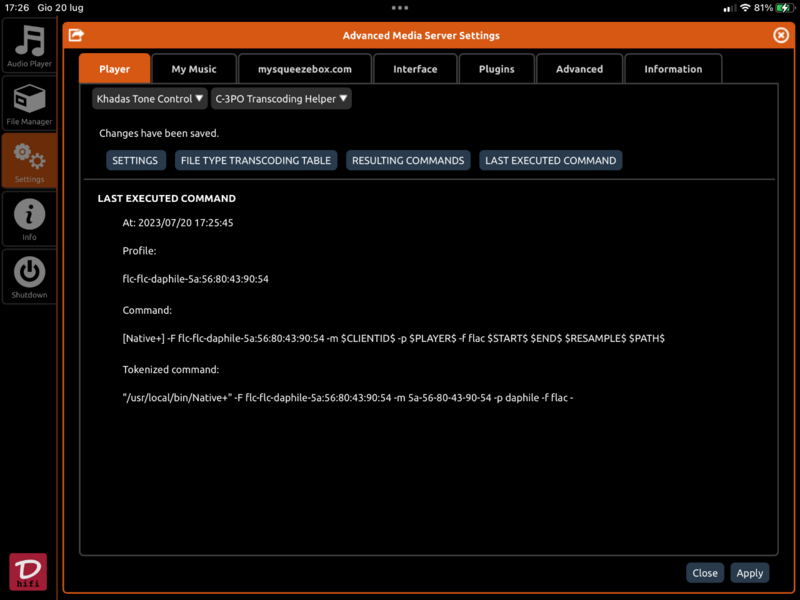Image resolution: width=800 pixels, height=600 pixels.
Task: Click the 'Tokenized command:' label
Action: pos(170,369)
